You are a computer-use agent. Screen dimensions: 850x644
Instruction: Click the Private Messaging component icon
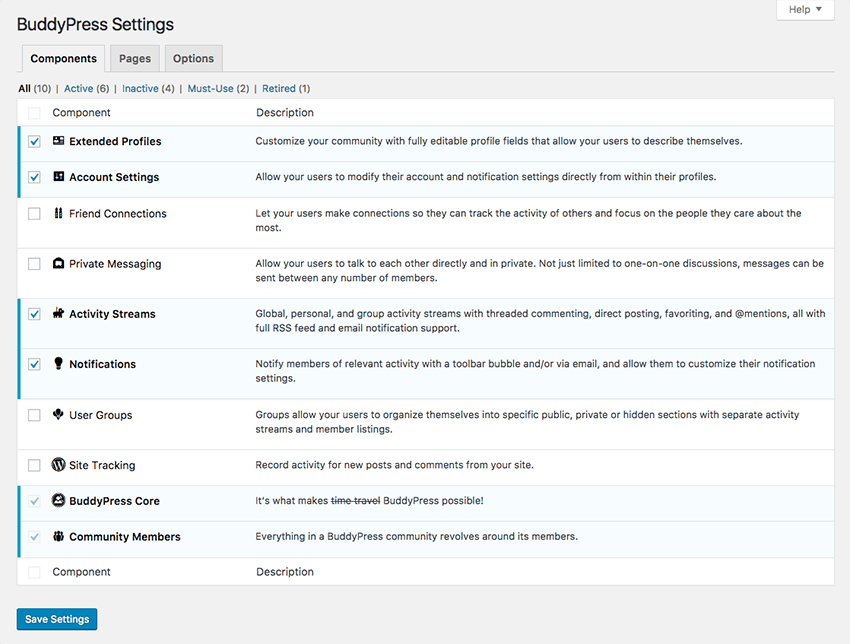point(59,263)
